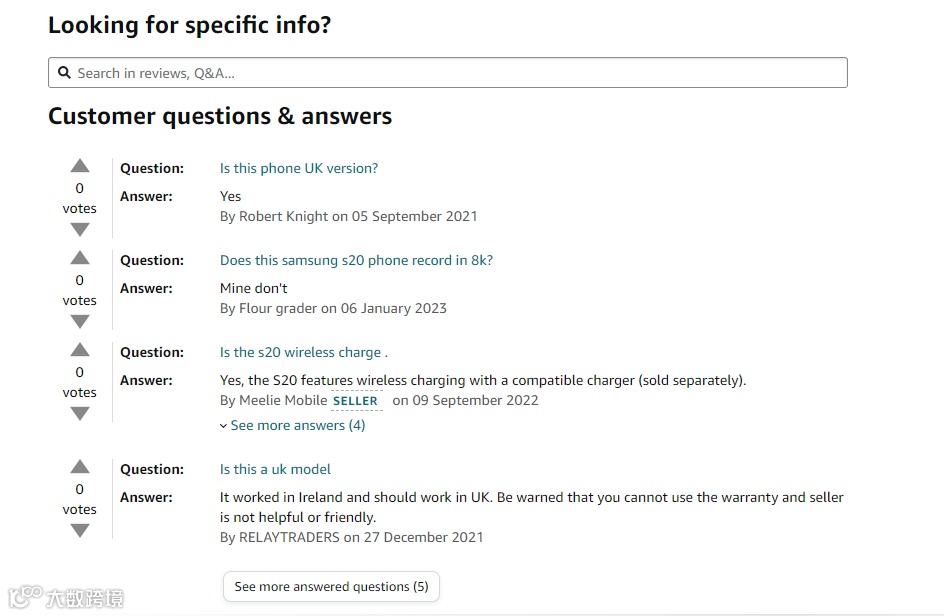Downvote the 8k recording question
The image size is (944, 616).
click(x=80, y=322)
